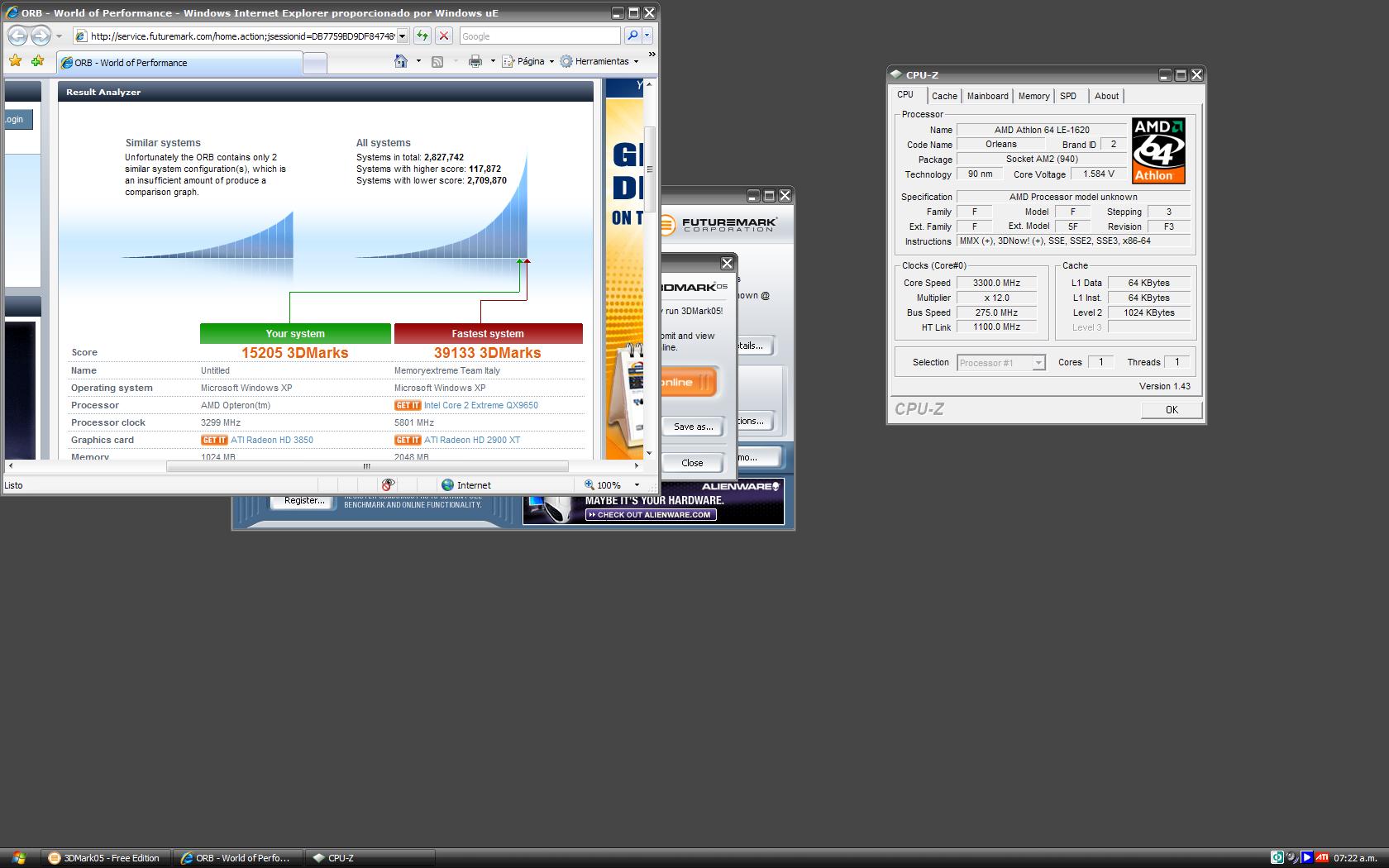Click GET IT badge beside Core 2 Extreme
The width and height of the screenshot is (1389, 868).
pyautogui.click(x=408, y=405)
